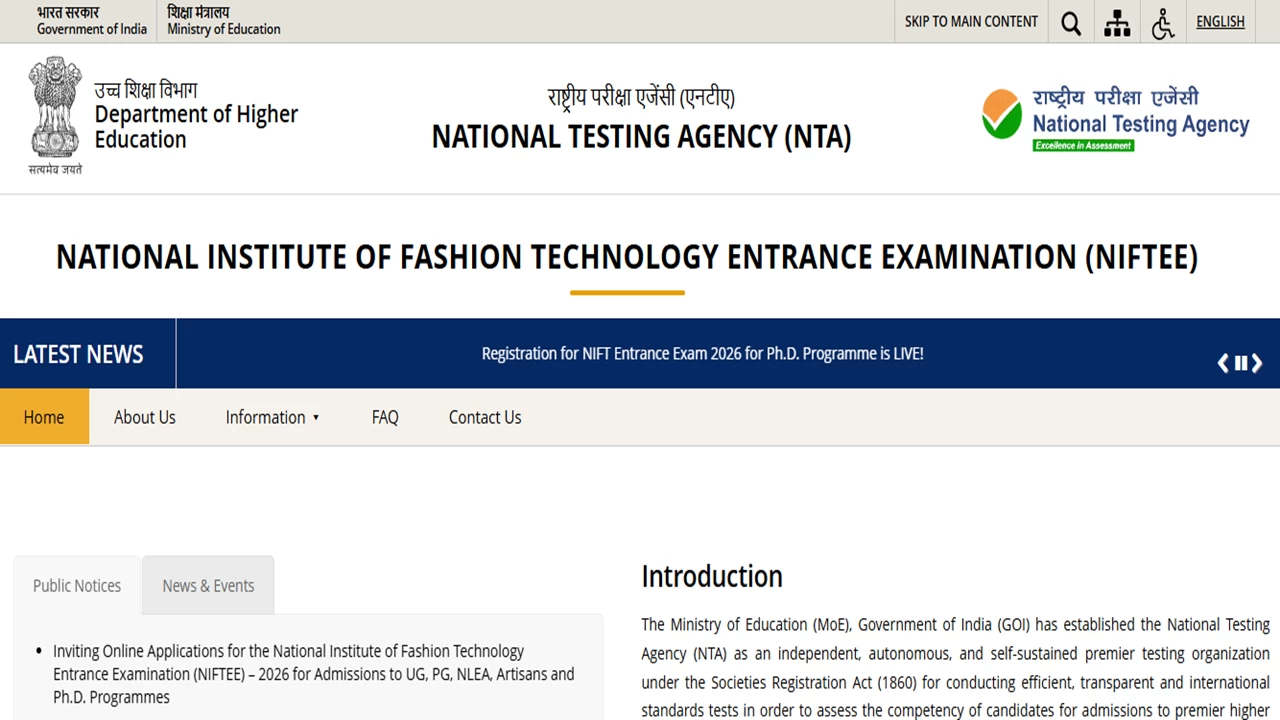Open the Contact Us page
Screen dimensions: 1280x720
pos(484,417)
